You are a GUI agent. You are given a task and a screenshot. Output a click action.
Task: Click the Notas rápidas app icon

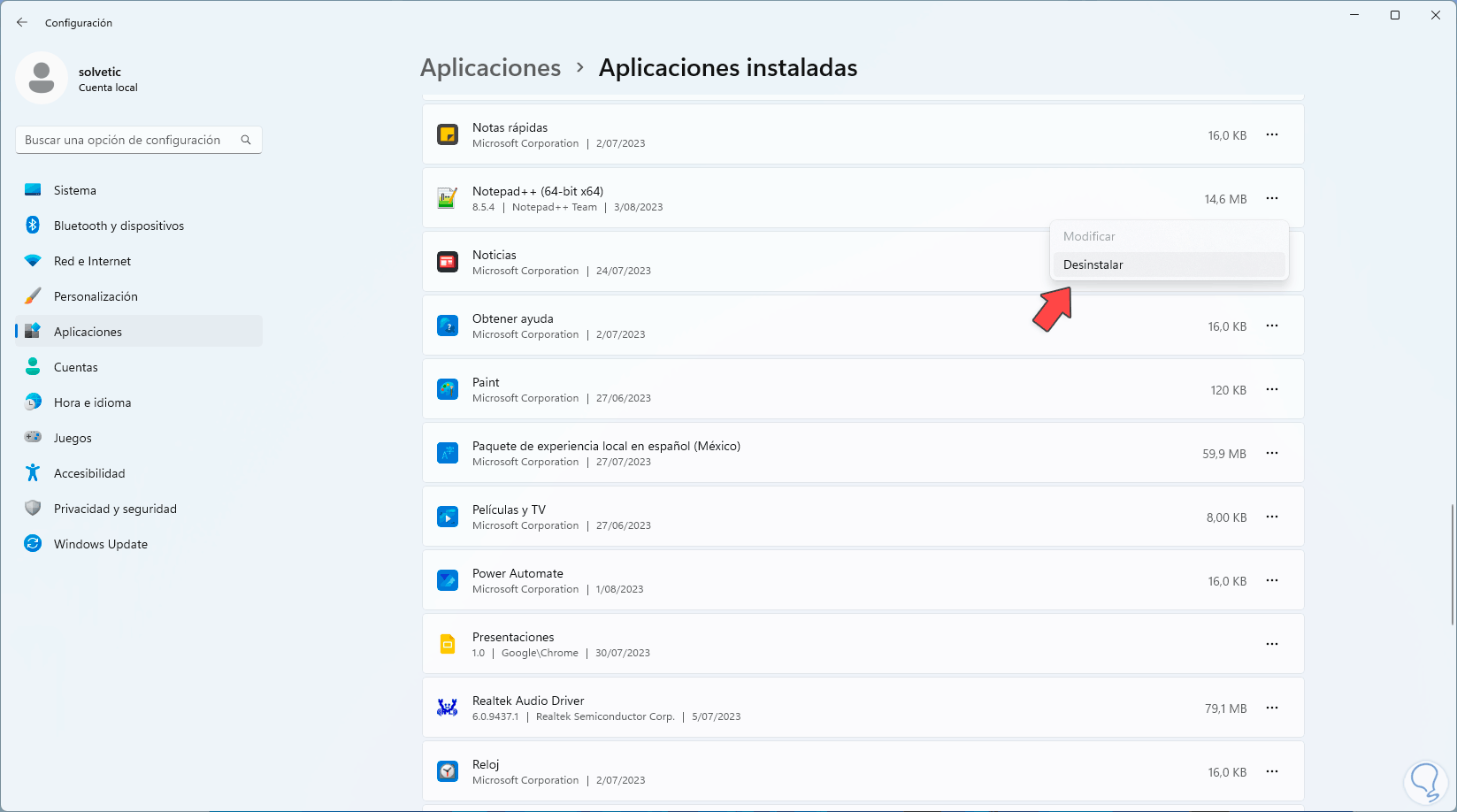[x=448, y=134]
